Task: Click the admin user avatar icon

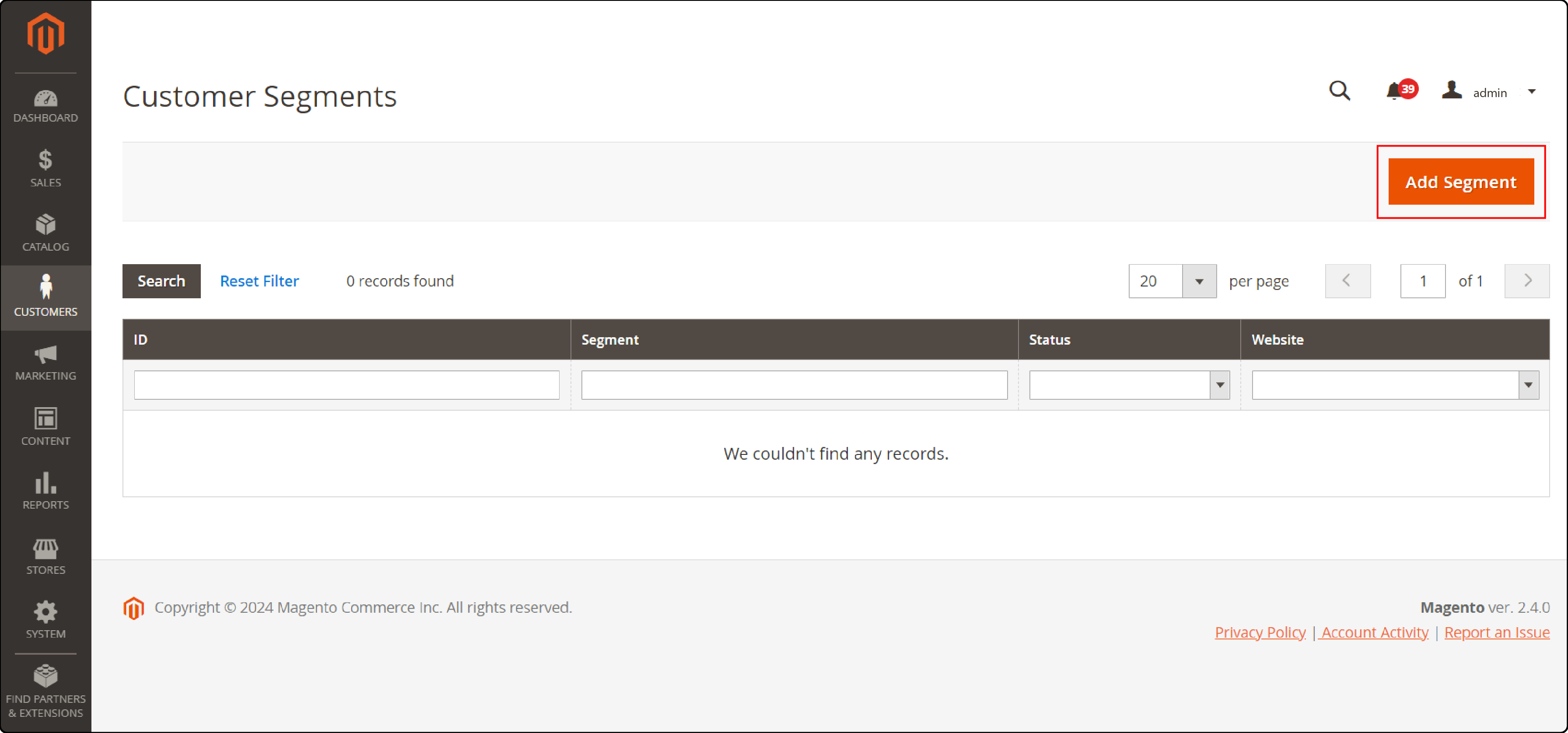Action: [1452, 90]
